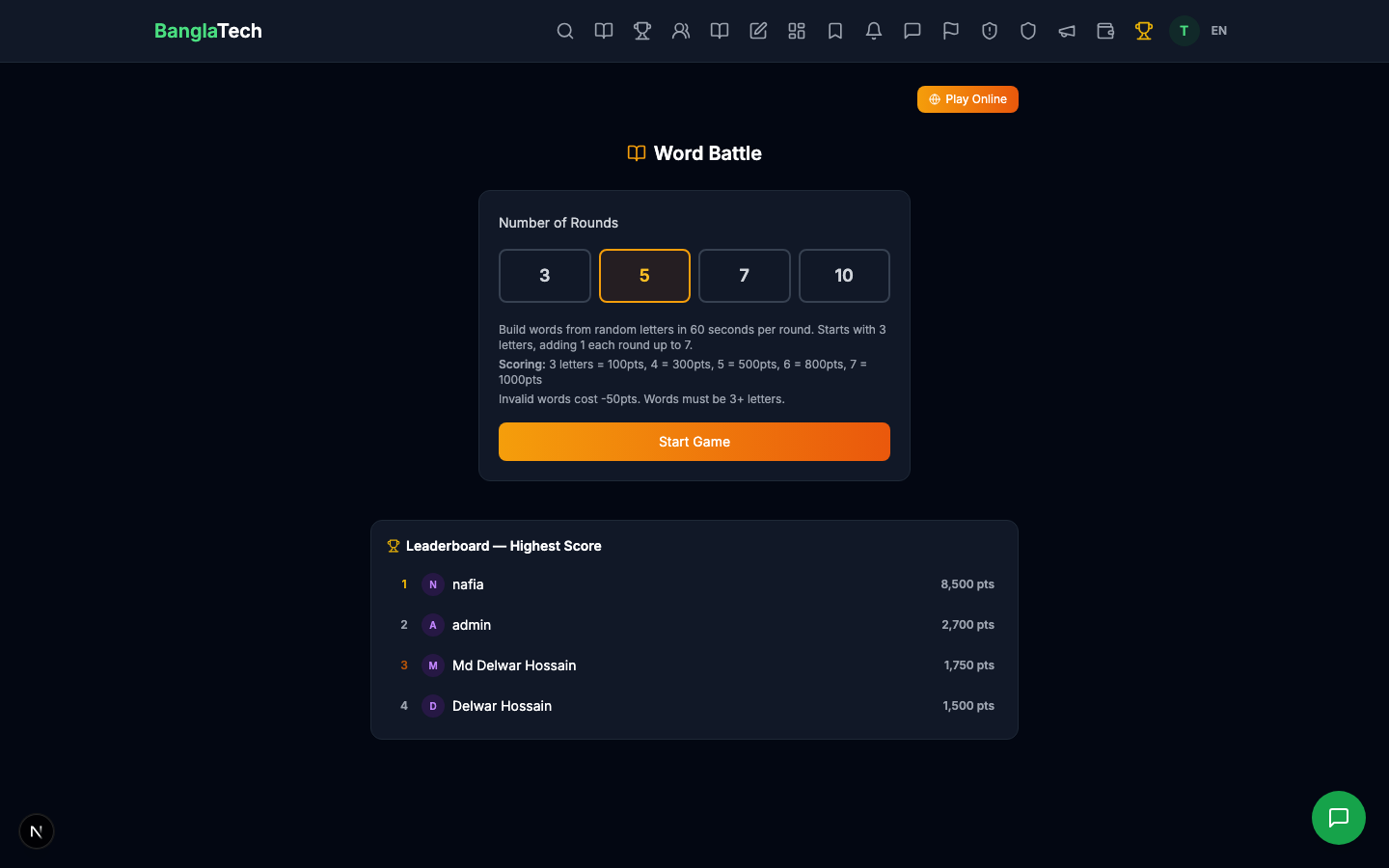Select the write post pencil icon
The image size is (1389, 868).
pyautogui.click(x=758, y=31)
